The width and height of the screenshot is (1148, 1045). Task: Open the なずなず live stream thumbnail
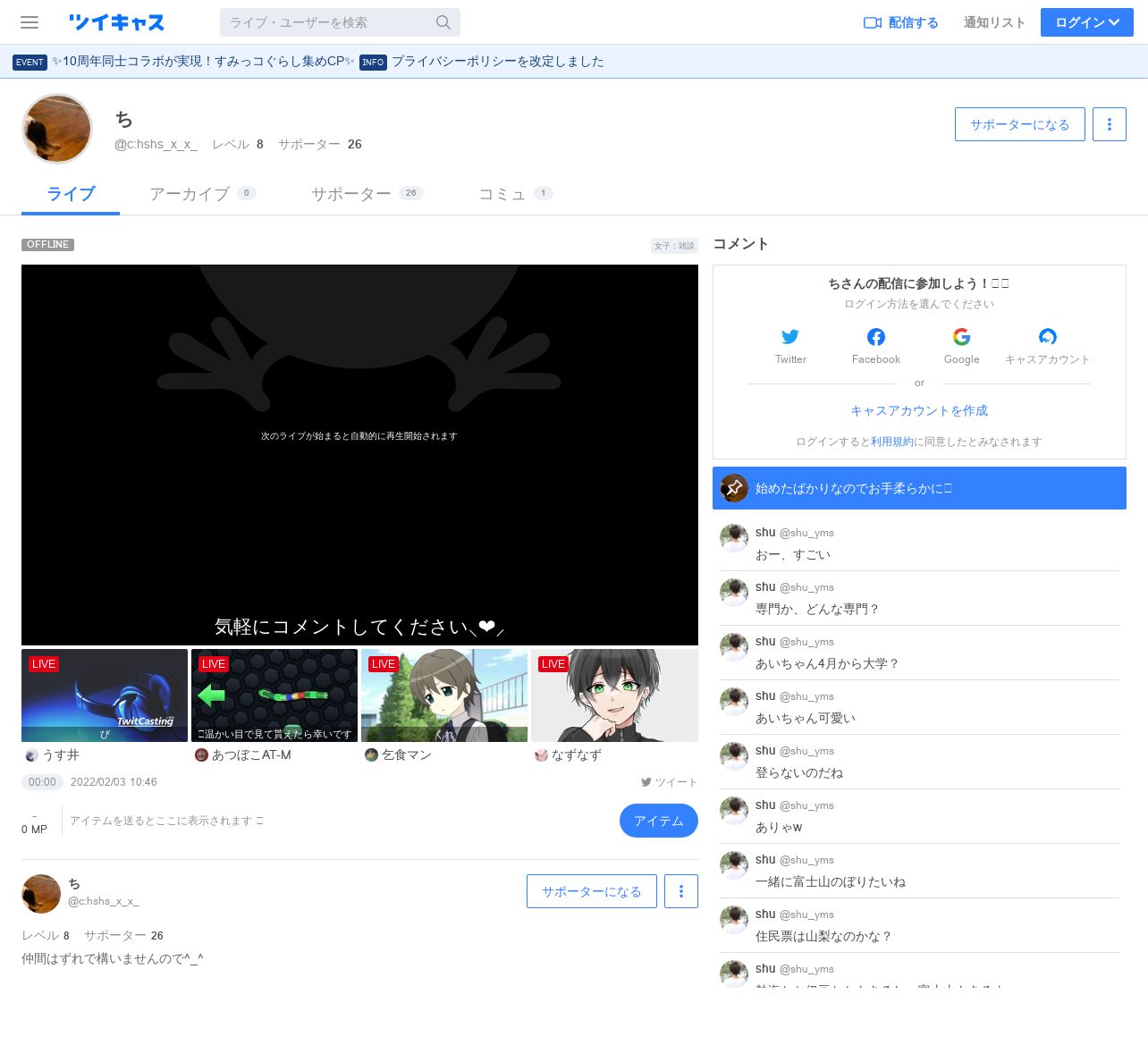tap(614, 695)
